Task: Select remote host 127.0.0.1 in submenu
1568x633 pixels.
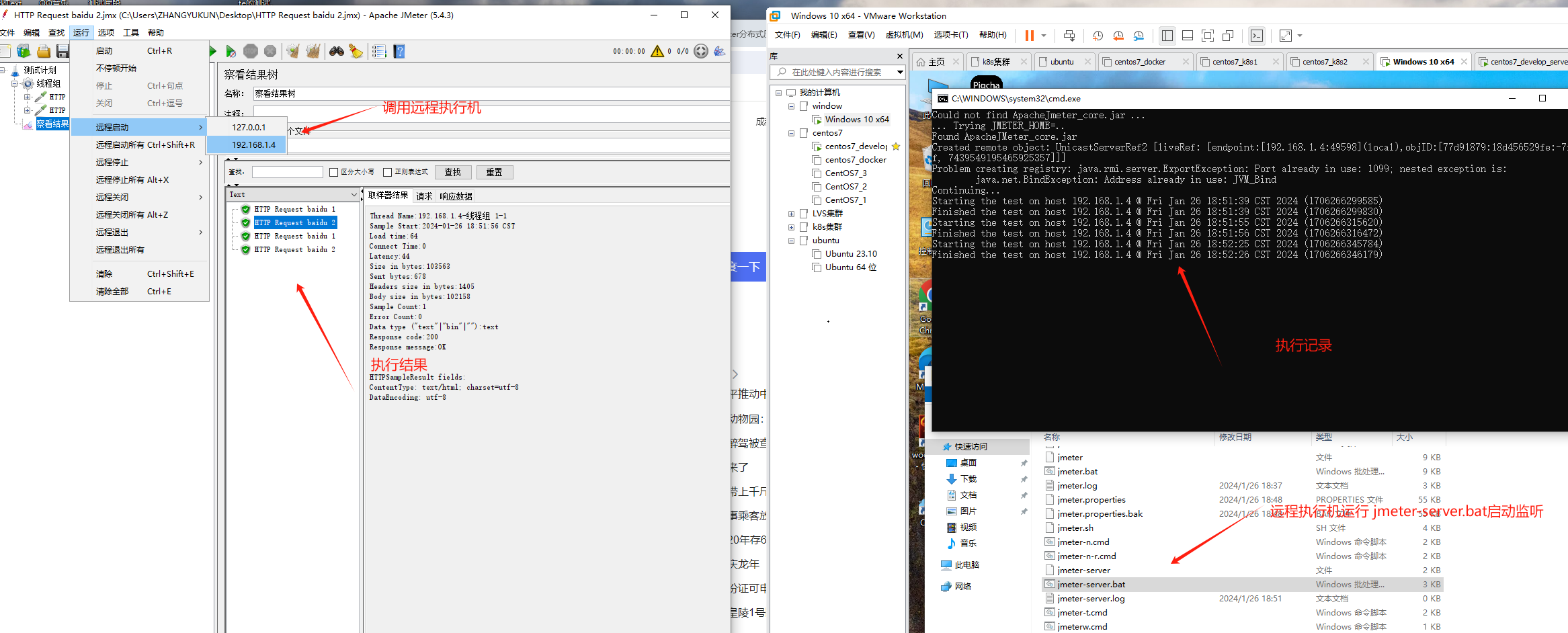Action: [x=247, y=127]
